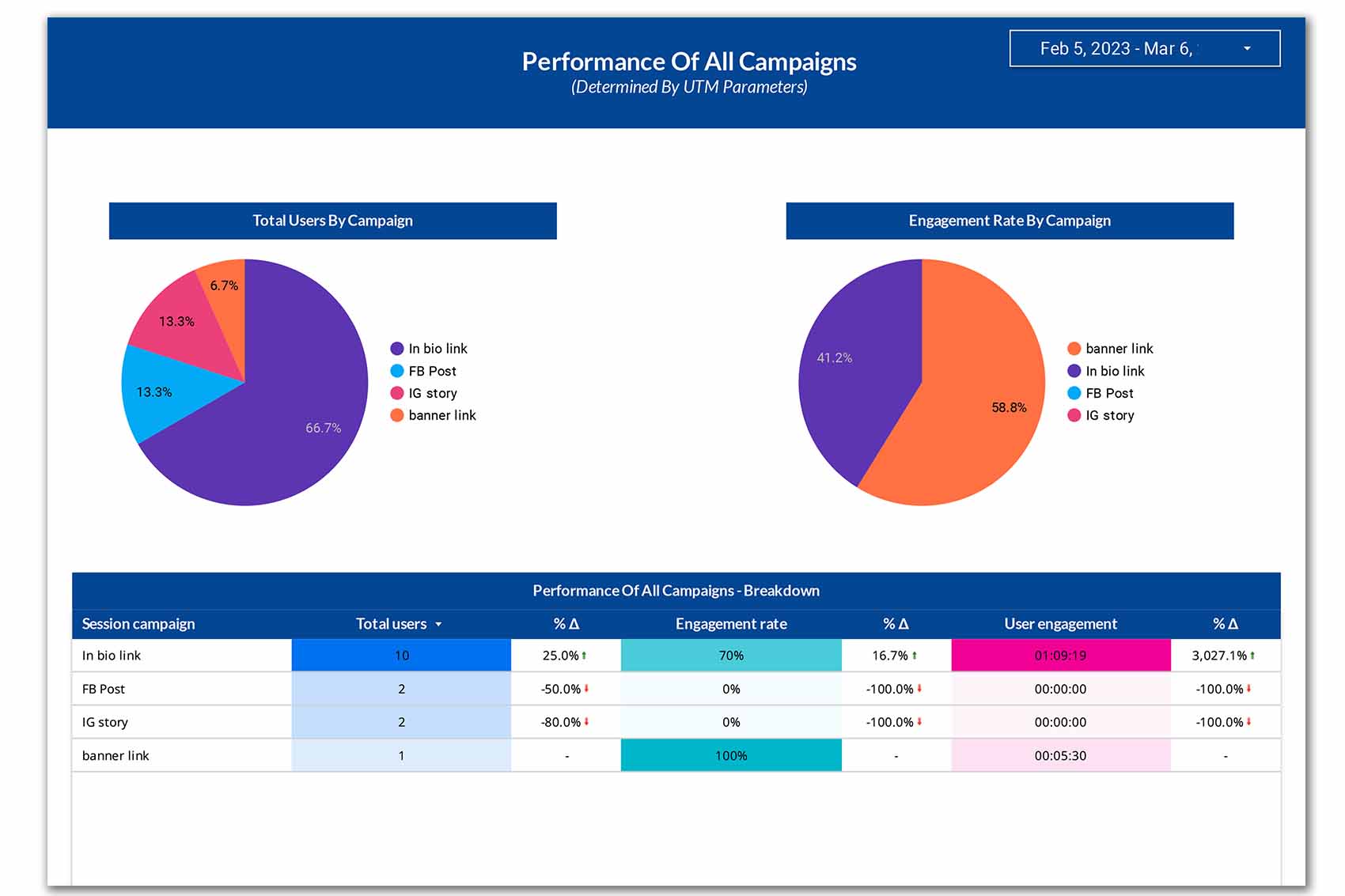Click IG story legend dot in Engagement Rate chart

1074,415
